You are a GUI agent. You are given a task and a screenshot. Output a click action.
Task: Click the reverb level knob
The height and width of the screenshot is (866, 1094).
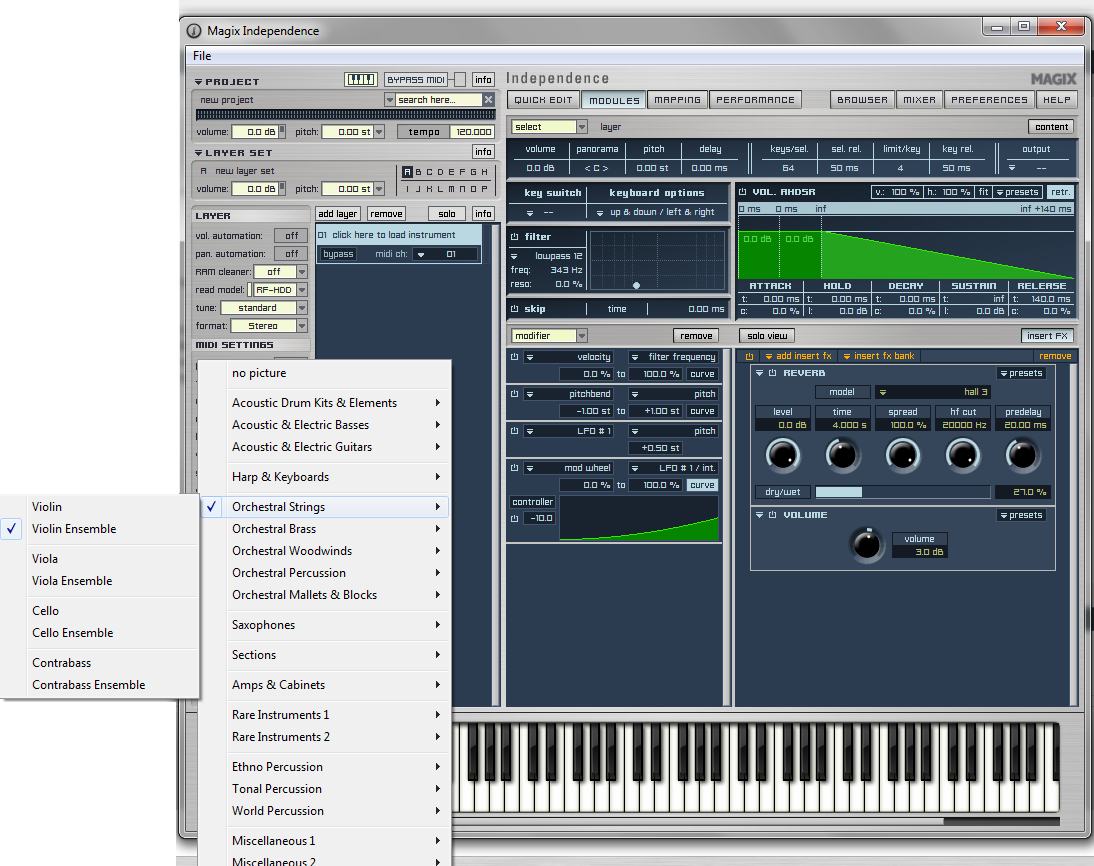coord(782,455)
